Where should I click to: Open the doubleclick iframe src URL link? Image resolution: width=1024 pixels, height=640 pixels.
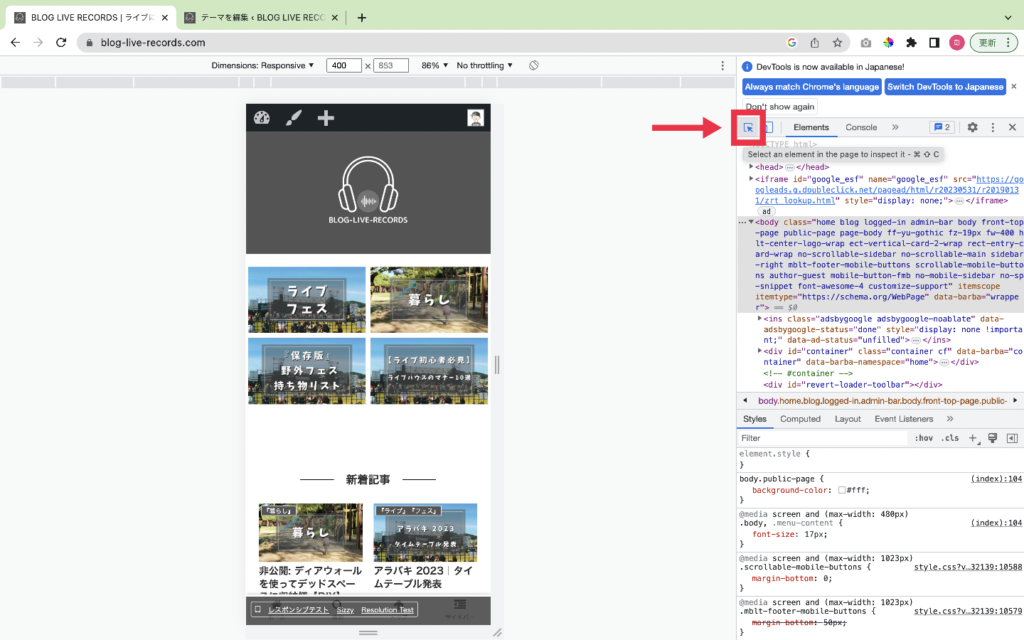pyautogui.click(x=888, y=190)
